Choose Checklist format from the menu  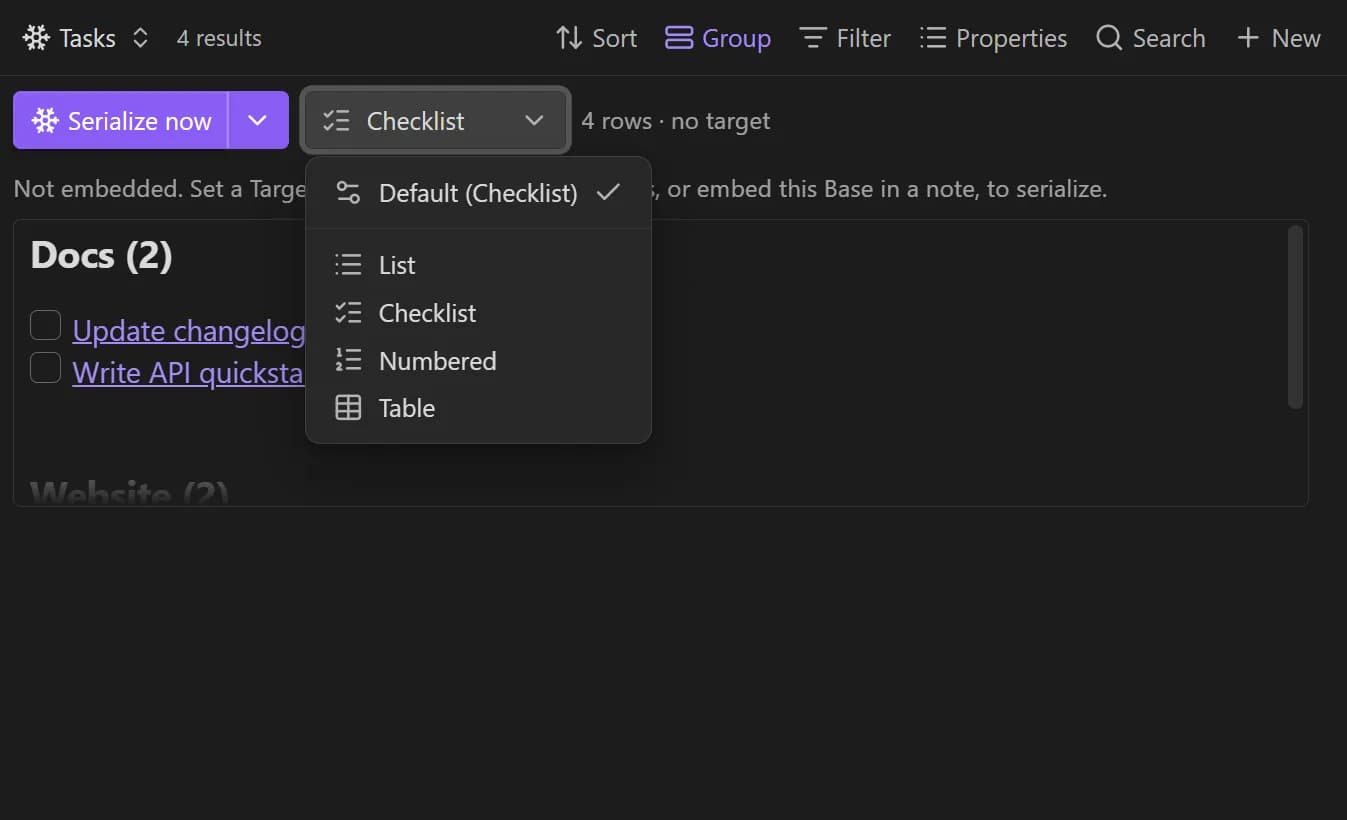click(478, 313)
